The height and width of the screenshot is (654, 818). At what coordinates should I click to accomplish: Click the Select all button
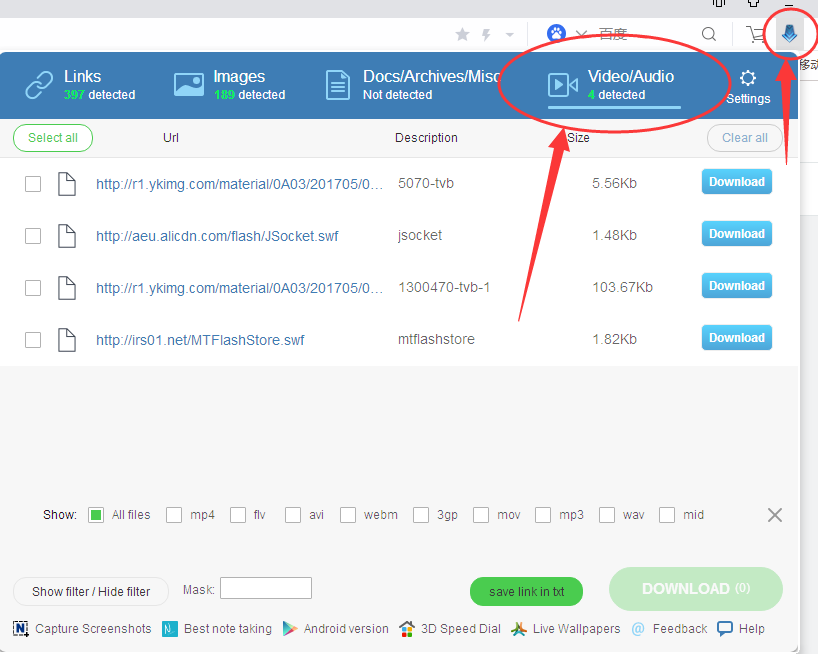click(53, 138)
